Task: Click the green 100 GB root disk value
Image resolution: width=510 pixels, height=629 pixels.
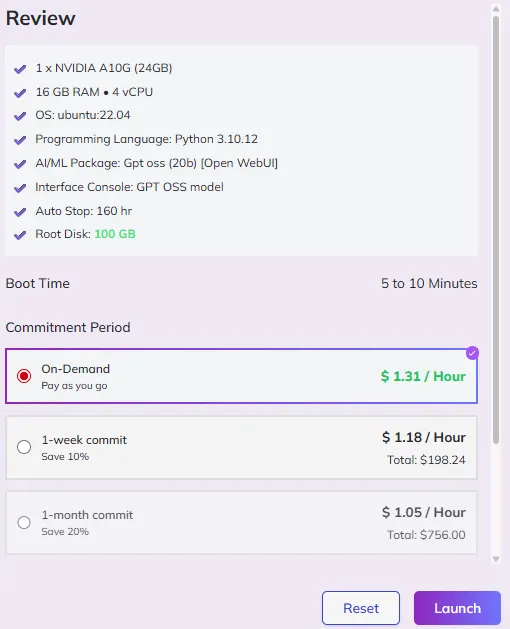Action: click(x=115, y=234)
